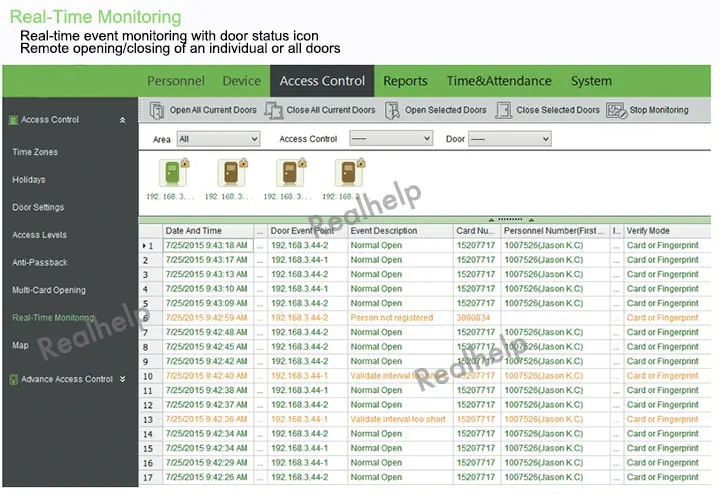Select the 7/25/2015 9:42:29 AM cell

click(x=207, y=462)
